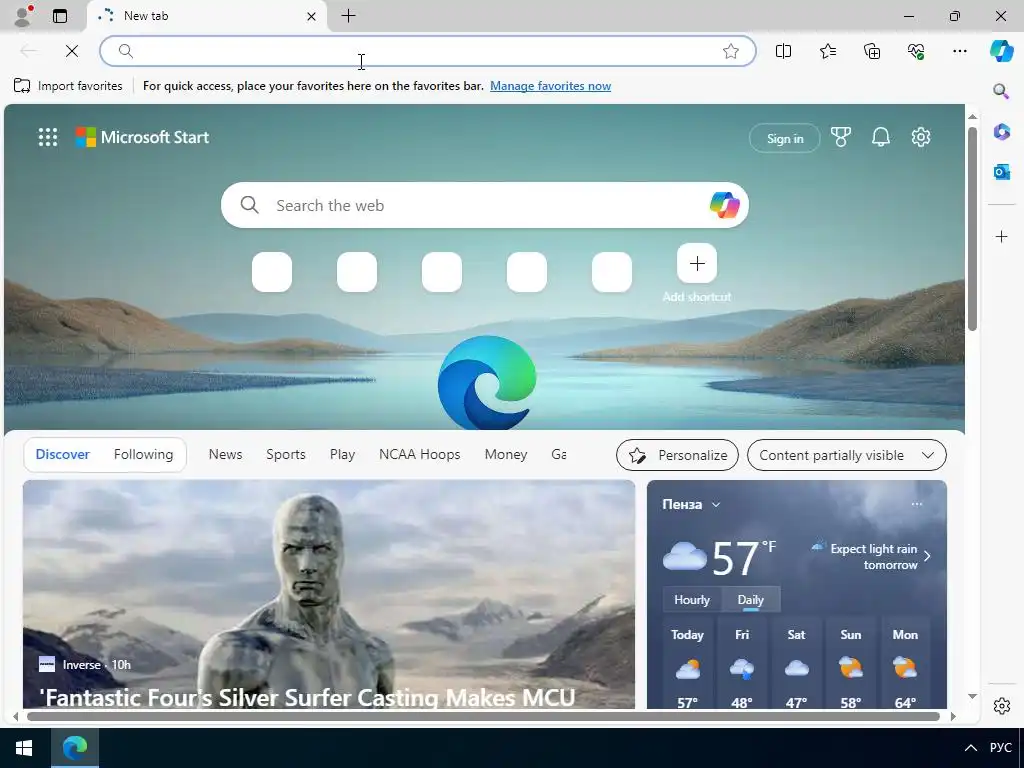
Task: Add this page to favorites star
Action: [x=731, y=51]
